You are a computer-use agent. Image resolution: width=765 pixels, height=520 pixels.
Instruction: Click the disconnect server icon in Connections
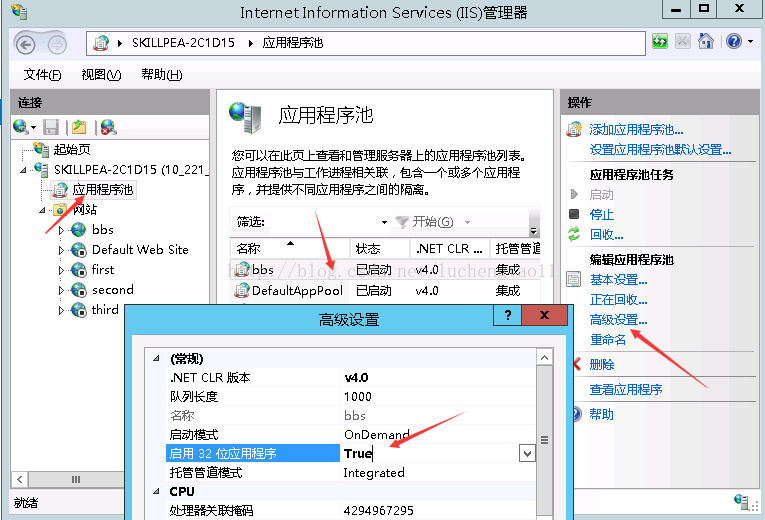pyautogui.click(x=108, y=127)
